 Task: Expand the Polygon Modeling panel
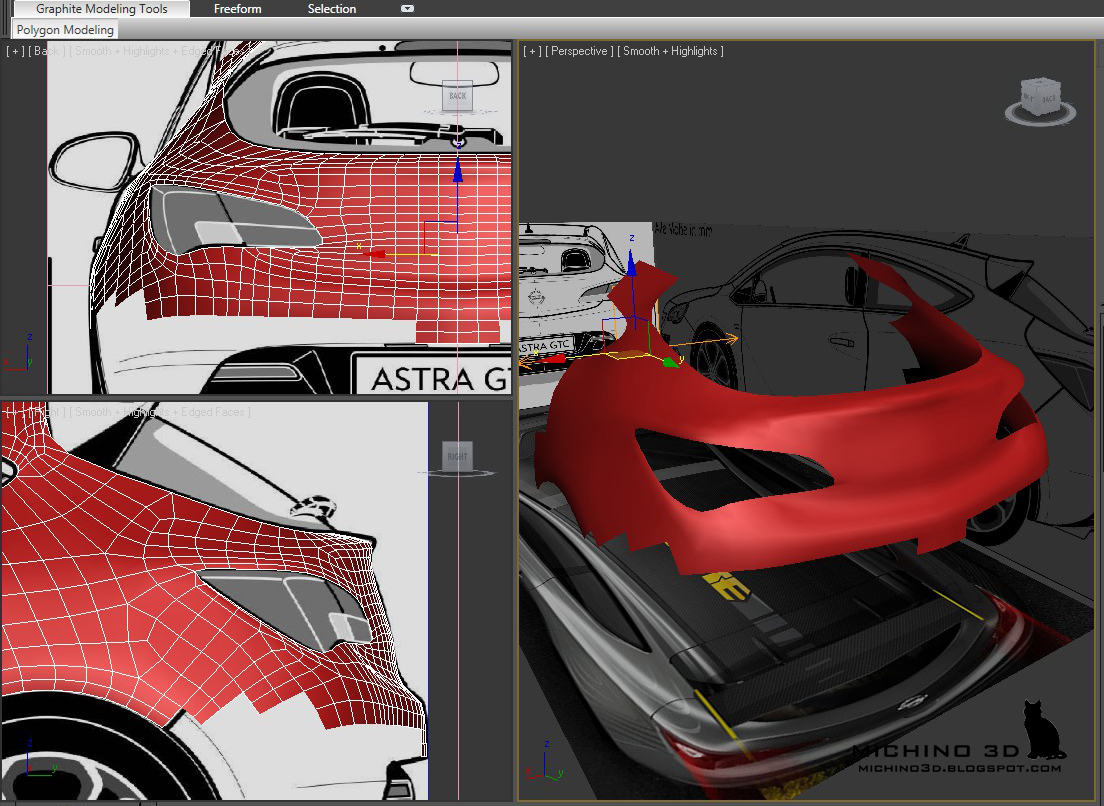[65, 30]
